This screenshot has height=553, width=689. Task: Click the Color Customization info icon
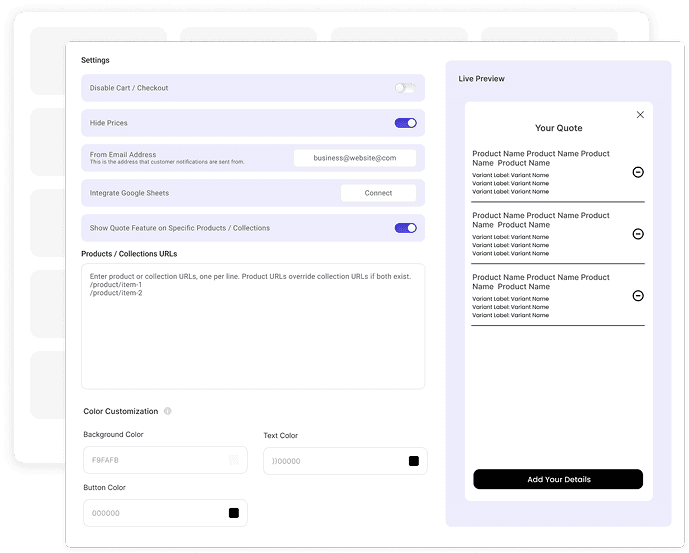[x=167, y=411]
